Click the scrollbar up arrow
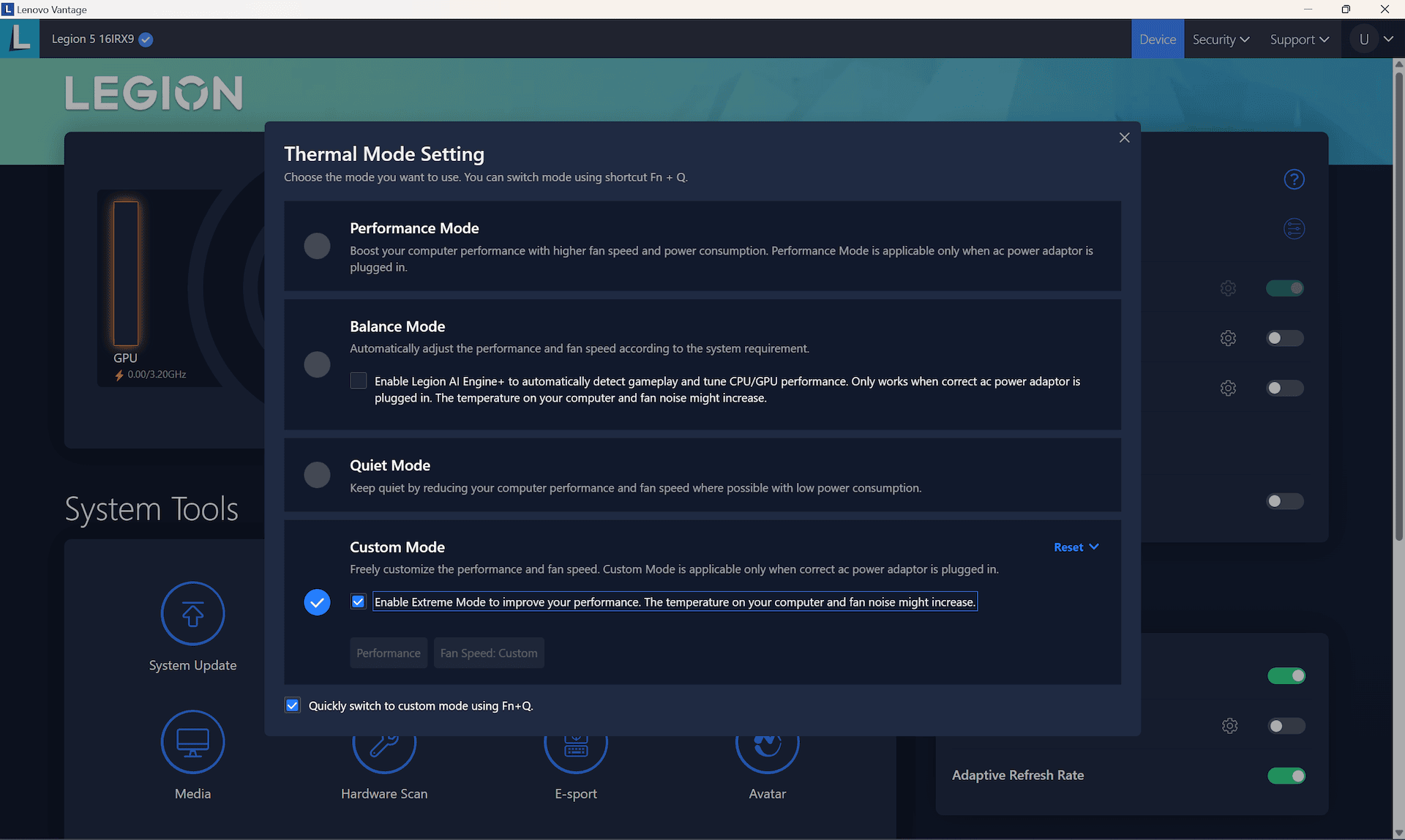The height and width of the screenshot is (840, 1405). (x=1398, y=64)
